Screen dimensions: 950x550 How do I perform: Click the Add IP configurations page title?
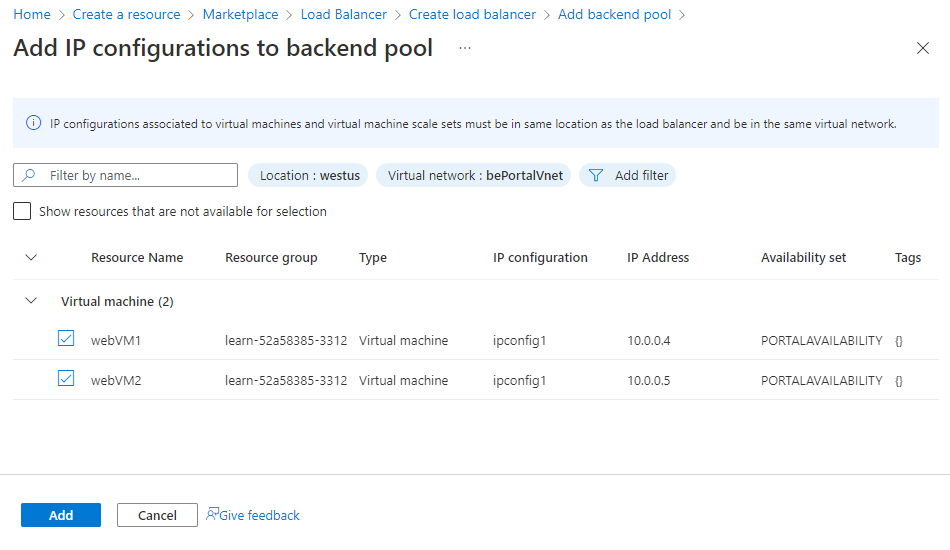click(x=223, y=48)
